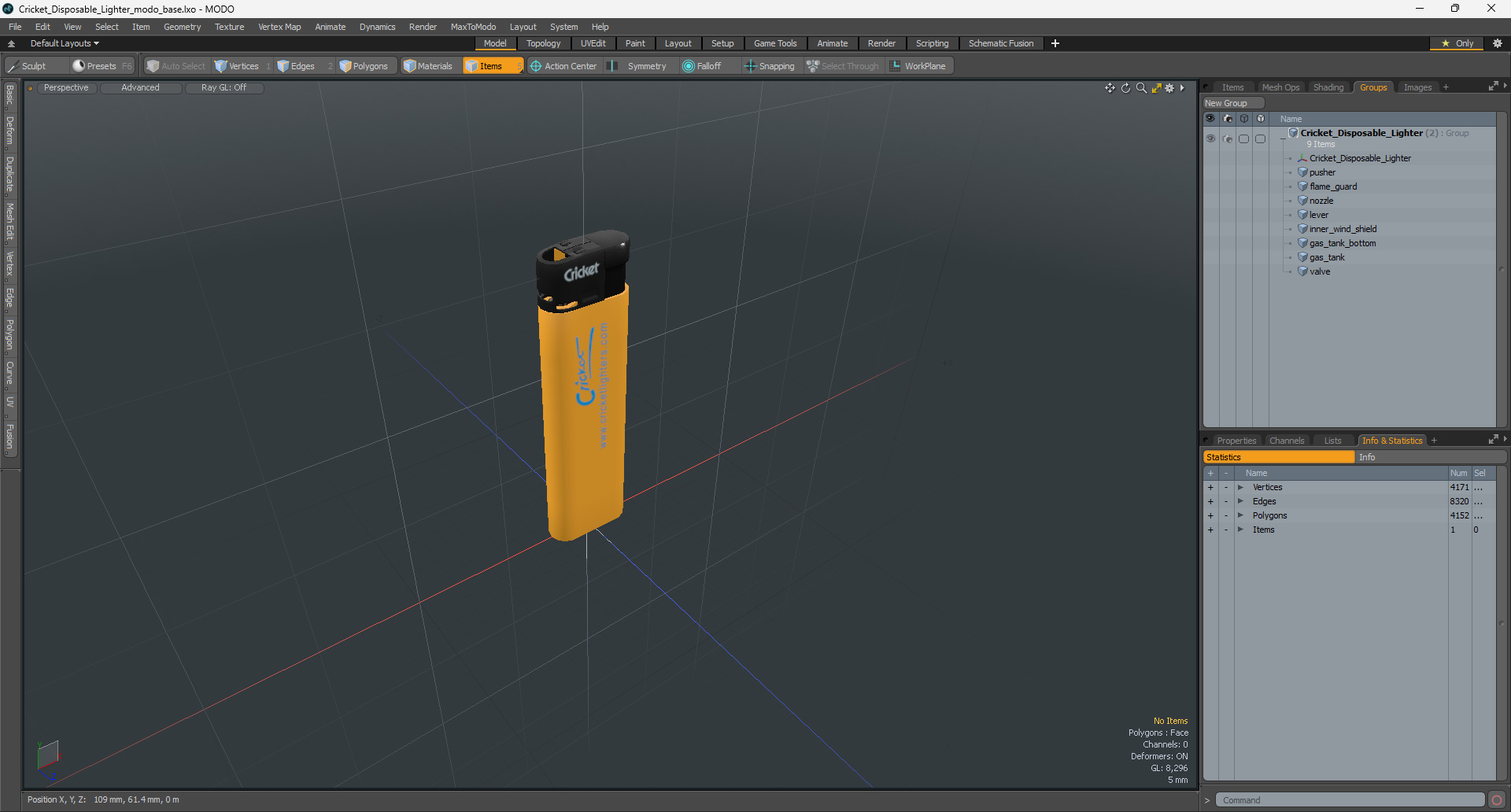The width and height of the screenshot is (1511, 812).
Task: Click the New Group button
Action: point(1232,103)
